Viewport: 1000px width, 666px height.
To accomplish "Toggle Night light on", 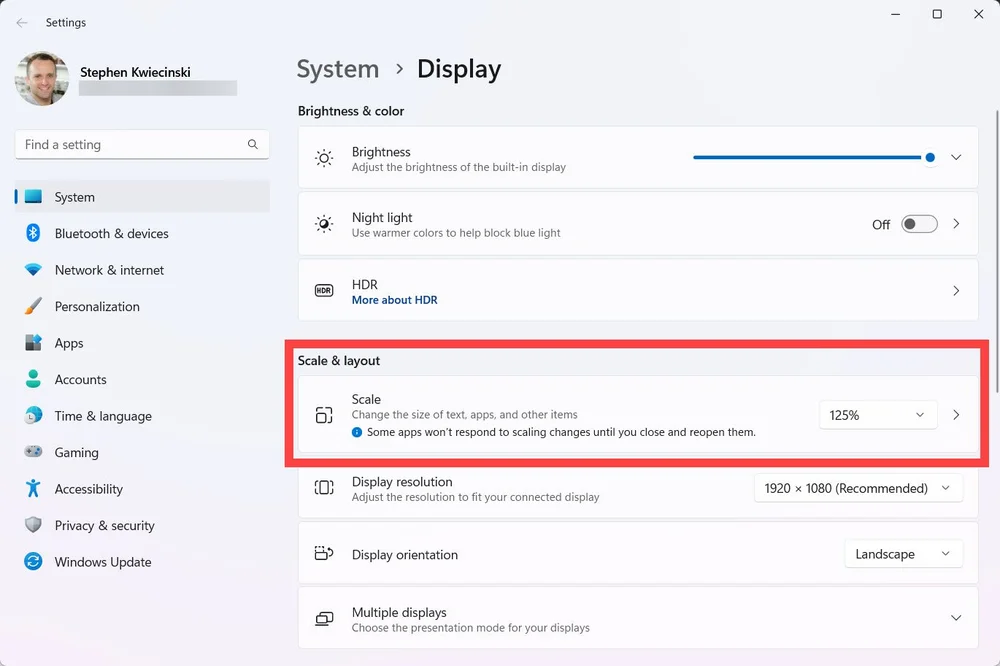I will click(x=919, y=223).
